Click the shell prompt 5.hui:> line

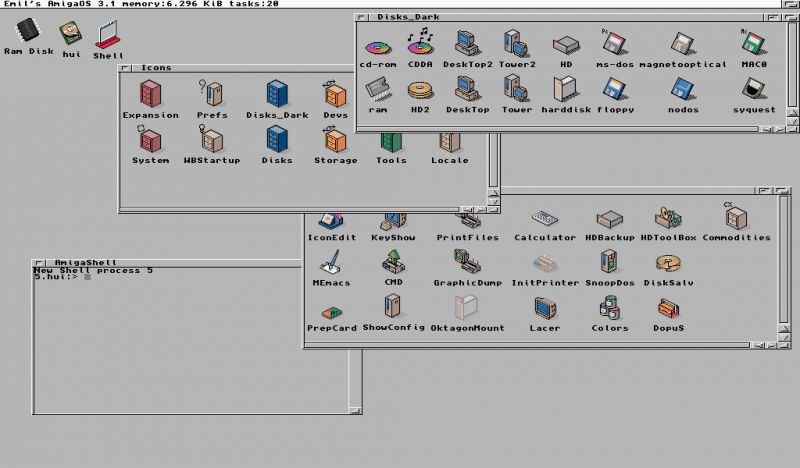point(62,277)
